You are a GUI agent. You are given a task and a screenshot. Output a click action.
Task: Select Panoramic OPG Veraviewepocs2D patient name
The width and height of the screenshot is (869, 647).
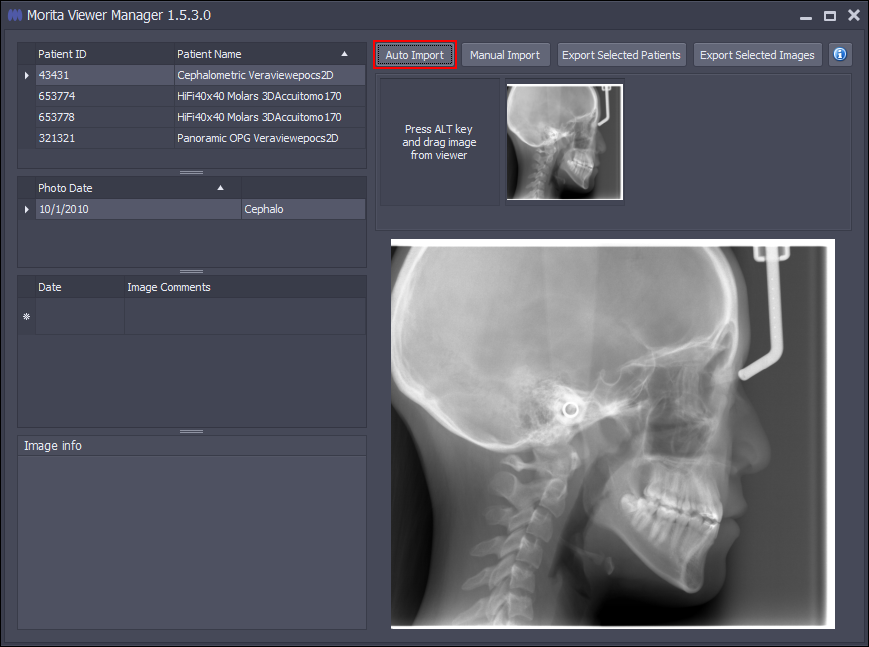click(x=270, y=138)
